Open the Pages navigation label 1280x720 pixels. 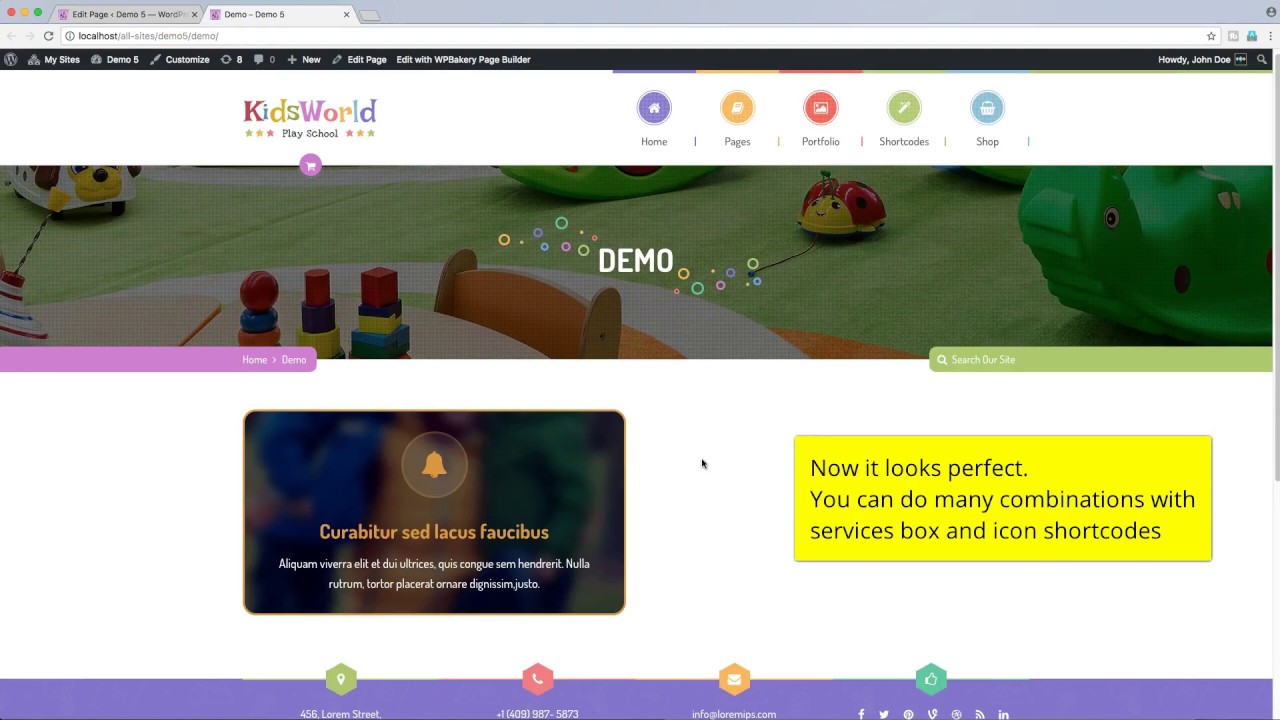click(x=737, y=141)
